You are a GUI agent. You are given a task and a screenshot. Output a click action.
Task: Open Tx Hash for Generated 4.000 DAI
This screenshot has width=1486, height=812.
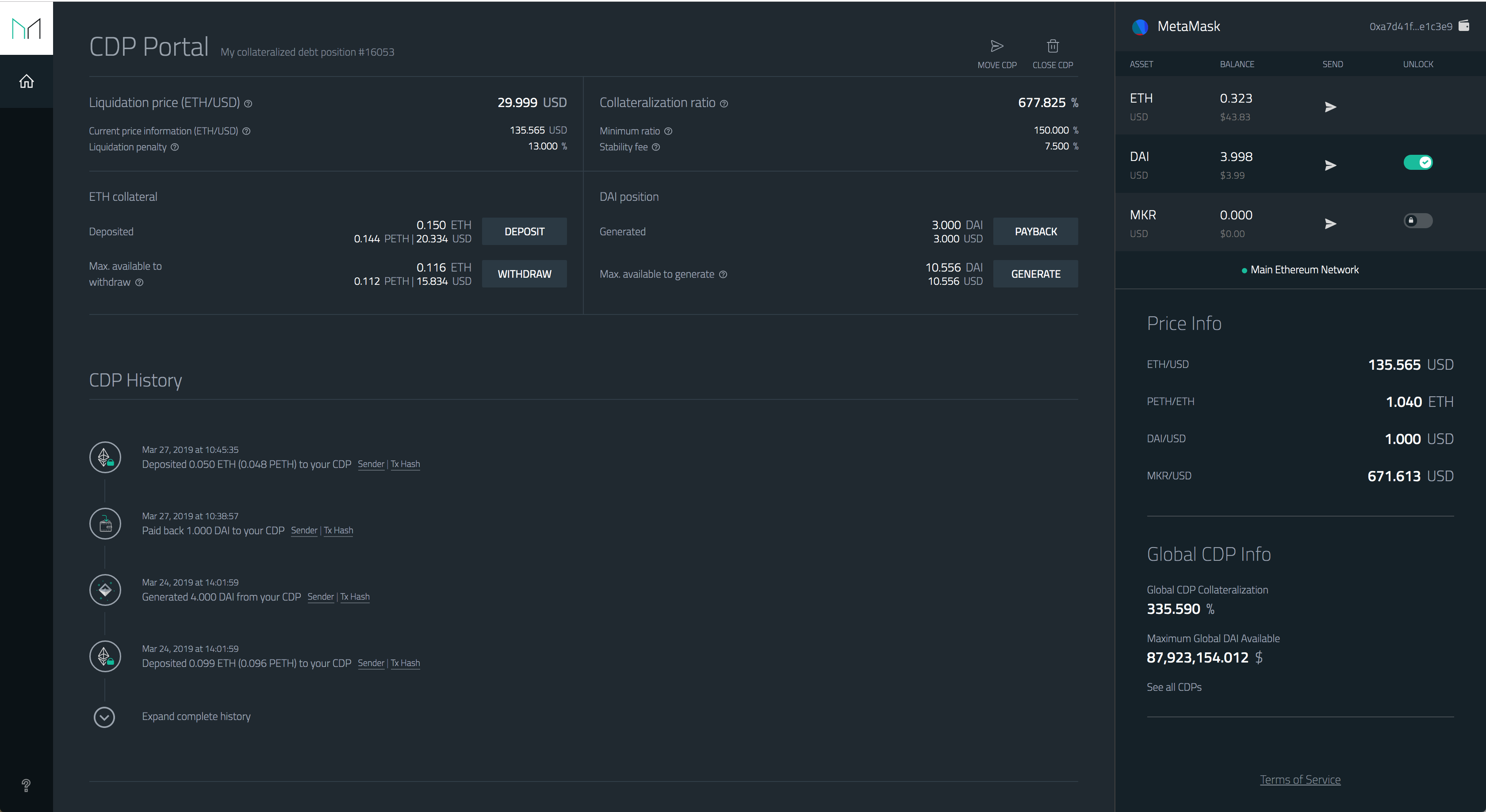[x=355, y=597]
